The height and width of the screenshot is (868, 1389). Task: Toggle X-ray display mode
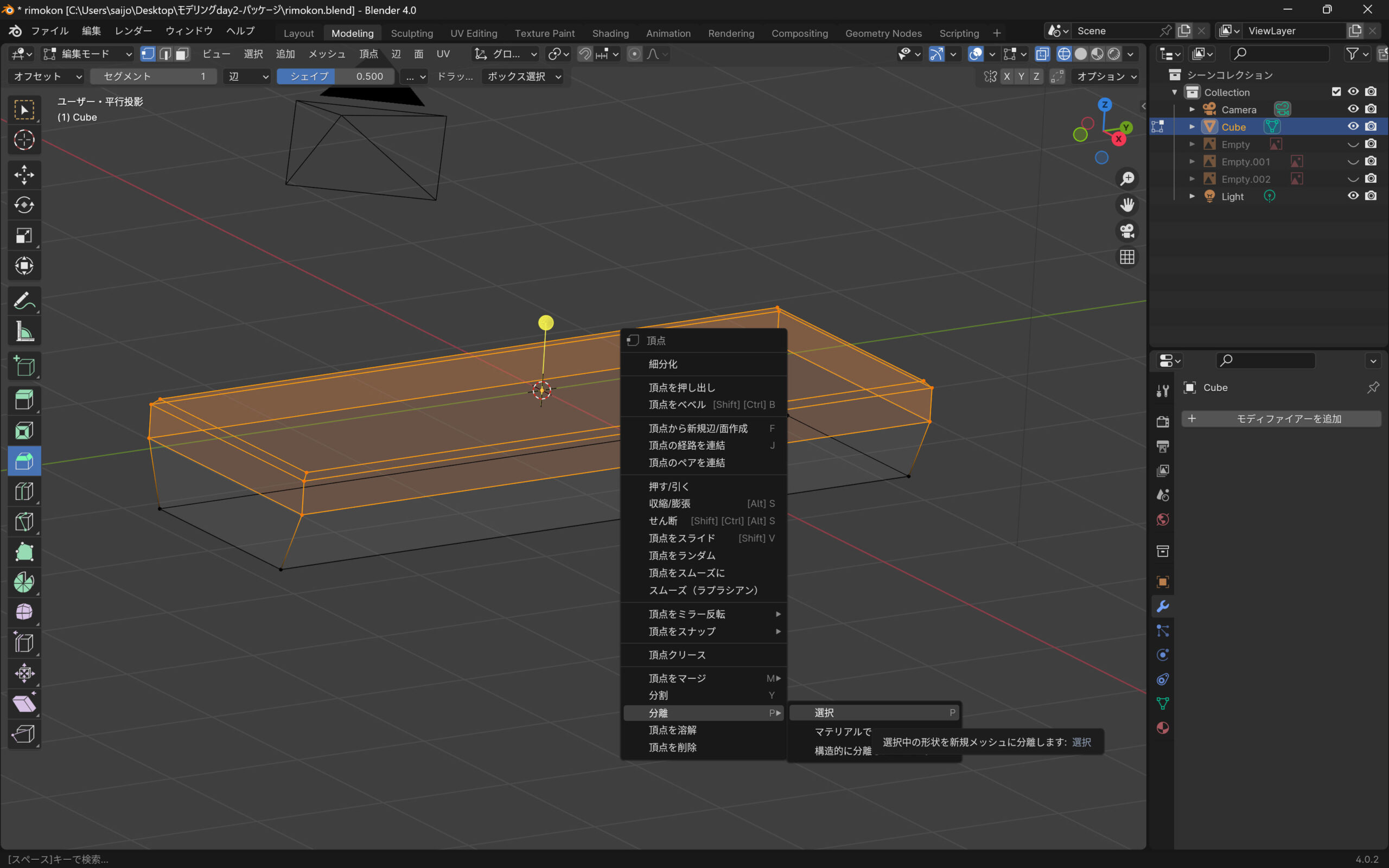pyautogui.click(x=1042, y=54)
